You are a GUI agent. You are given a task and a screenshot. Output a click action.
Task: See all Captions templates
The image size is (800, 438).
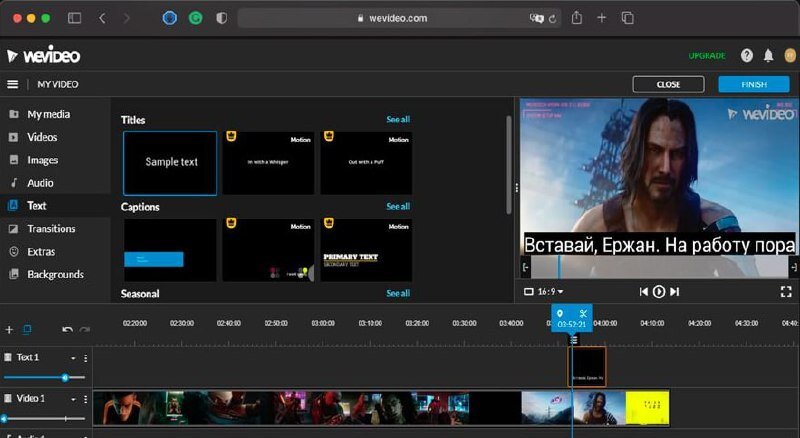point(398,206)
